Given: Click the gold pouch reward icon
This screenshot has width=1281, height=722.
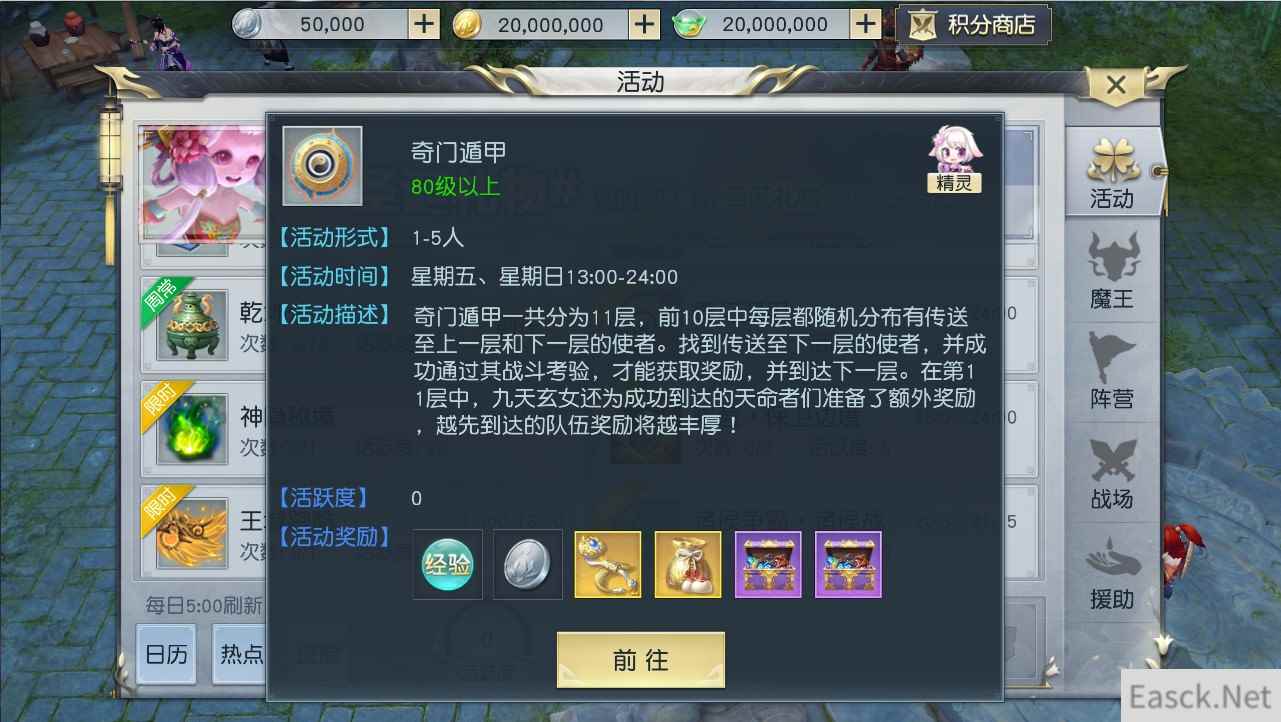Looking at the screenshot, I should click(x=688, y=564).
